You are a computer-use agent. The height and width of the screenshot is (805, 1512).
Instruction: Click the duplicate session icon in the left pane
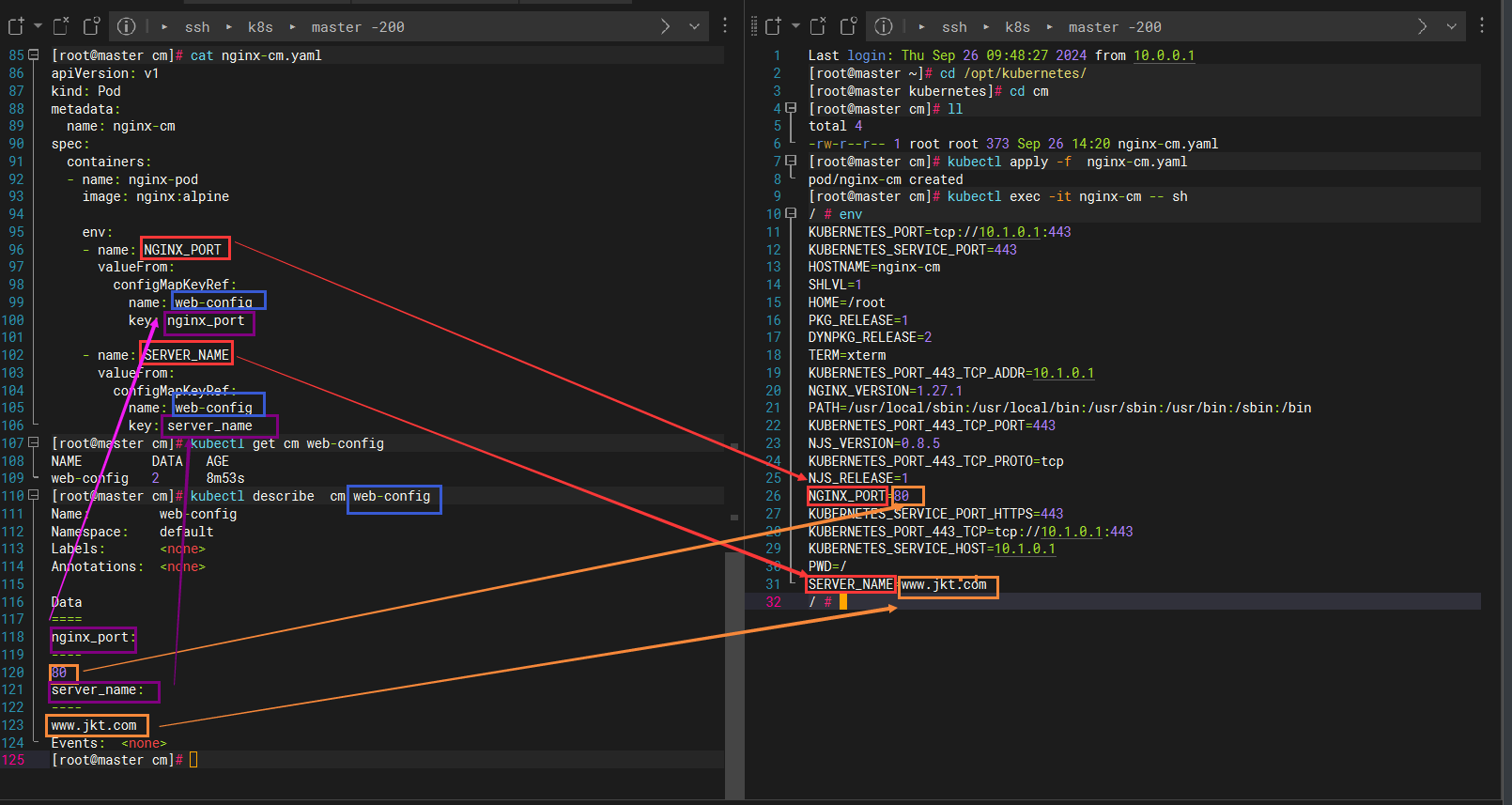92,26
